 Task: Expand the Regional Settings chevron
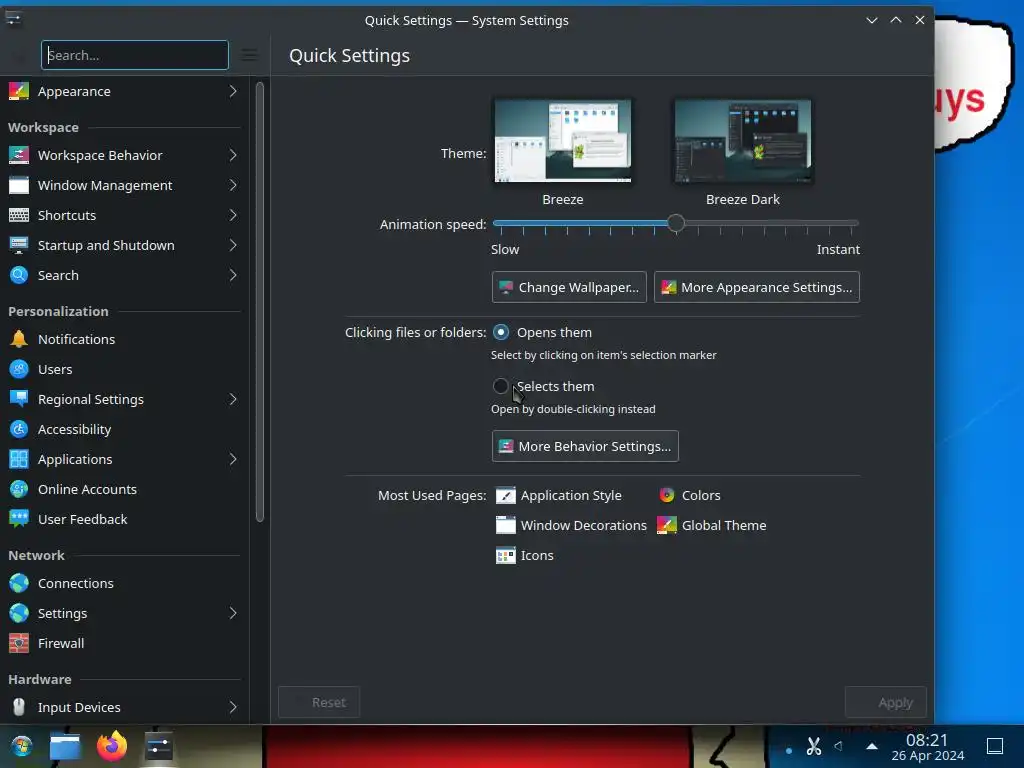coord(232,399)
